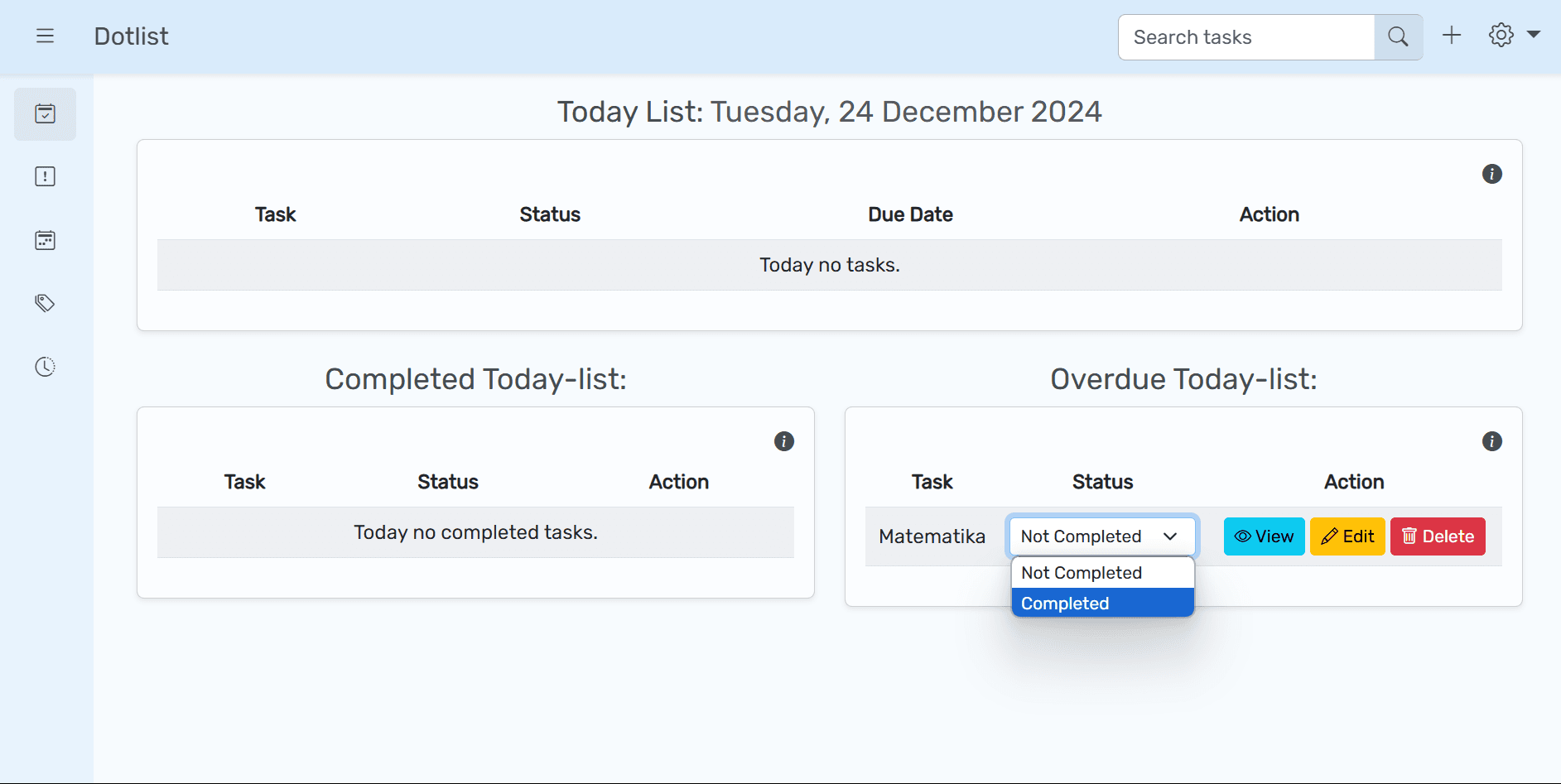The width and height of the screenshot is (1561, 784).
Task: Click the plus icon to add task
Action: (x=1452, y=36)
